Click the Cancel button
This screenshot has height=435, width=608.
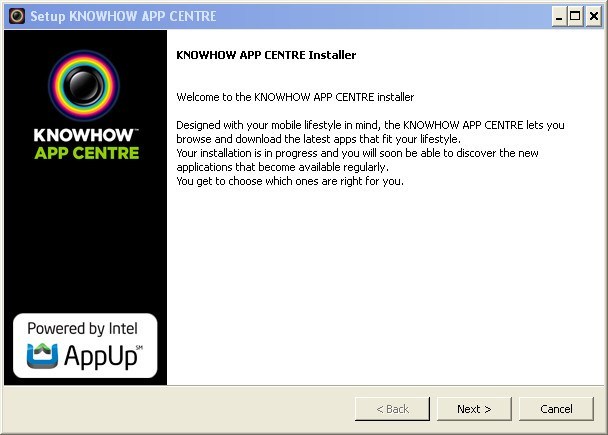[x=556, y=409]
